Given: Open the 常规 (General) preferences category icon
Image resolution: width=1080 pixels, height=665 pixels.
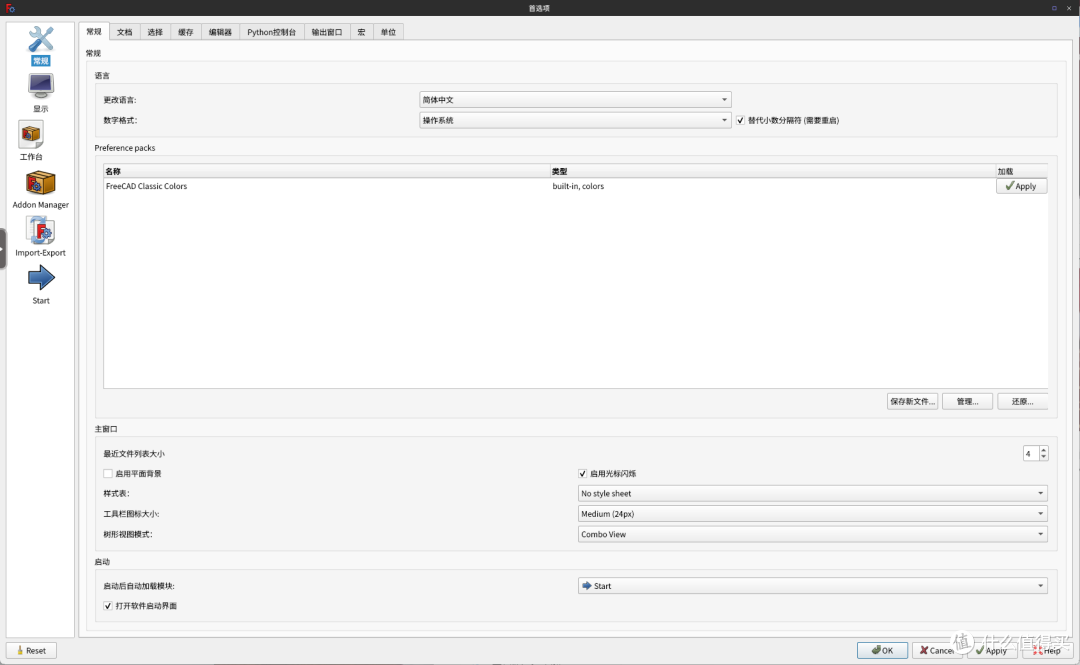Looking at the screenshot, I should pos(41,45).
